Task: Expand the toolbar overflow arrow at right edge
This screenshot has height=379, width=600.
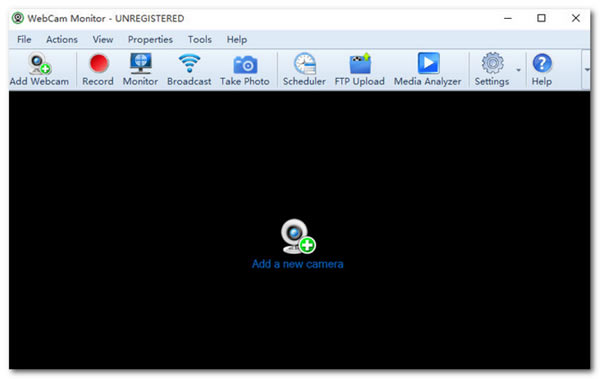Action: click(587, 70)
